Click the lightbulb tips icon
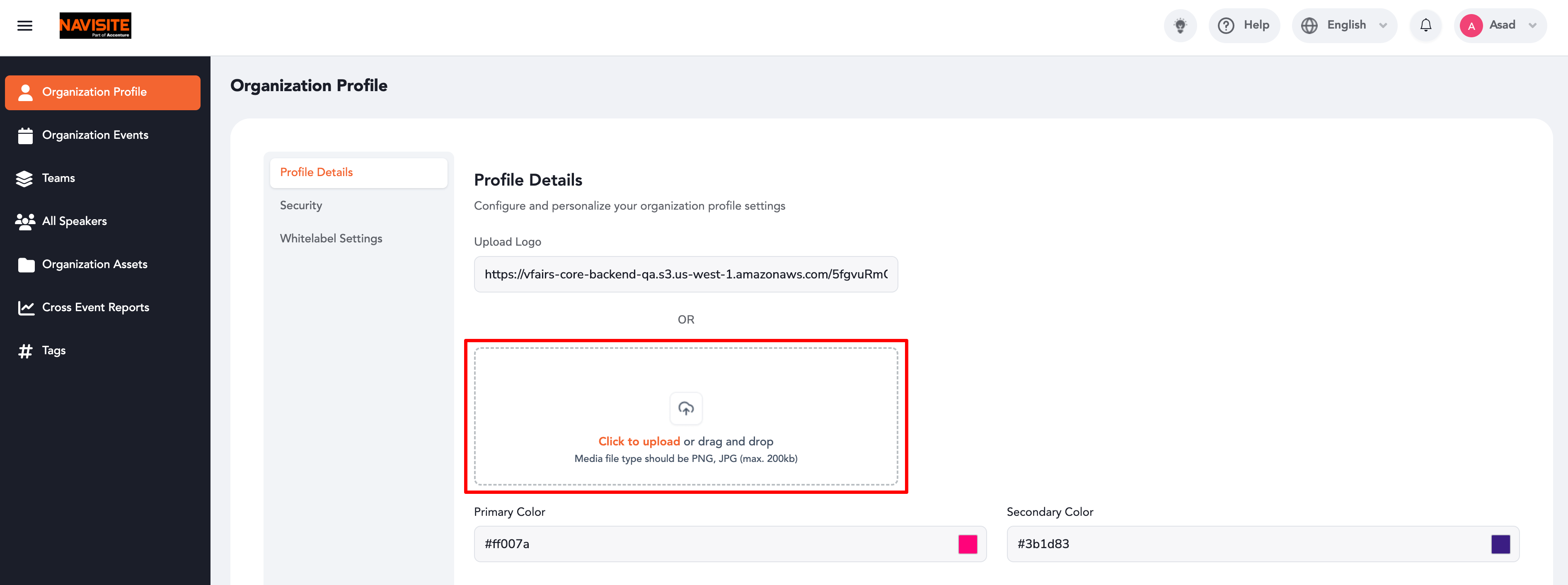1568x585 pixels. 1180,26
